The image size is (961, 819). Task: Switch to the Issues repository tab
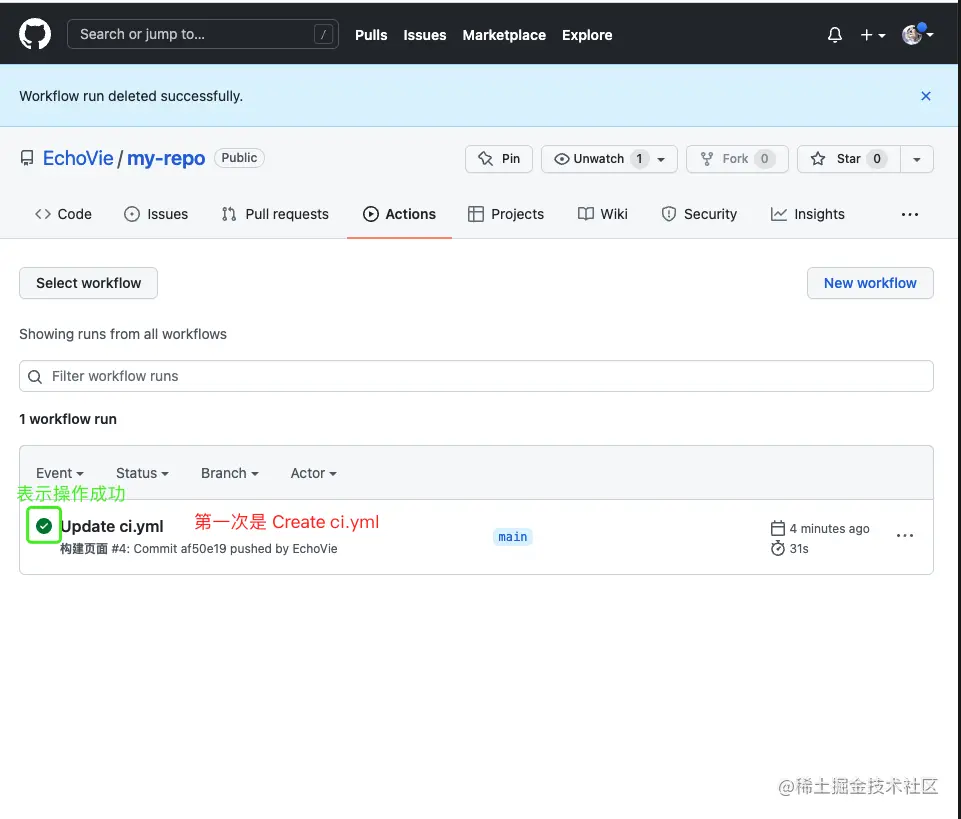click(156, 214)
